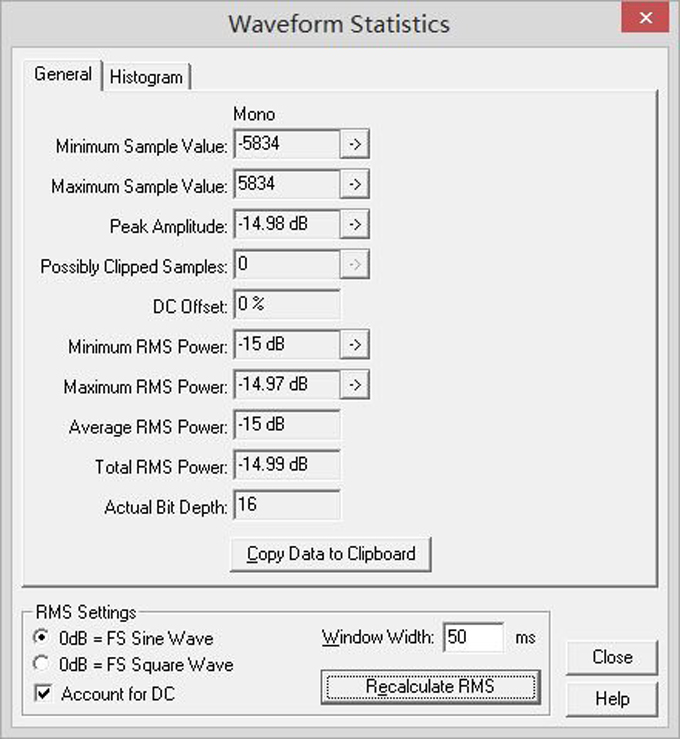Viewport: 680px width, 739px height.
Task: Select 0dB = FS Sine Wave option
Action: pos(42,637)
